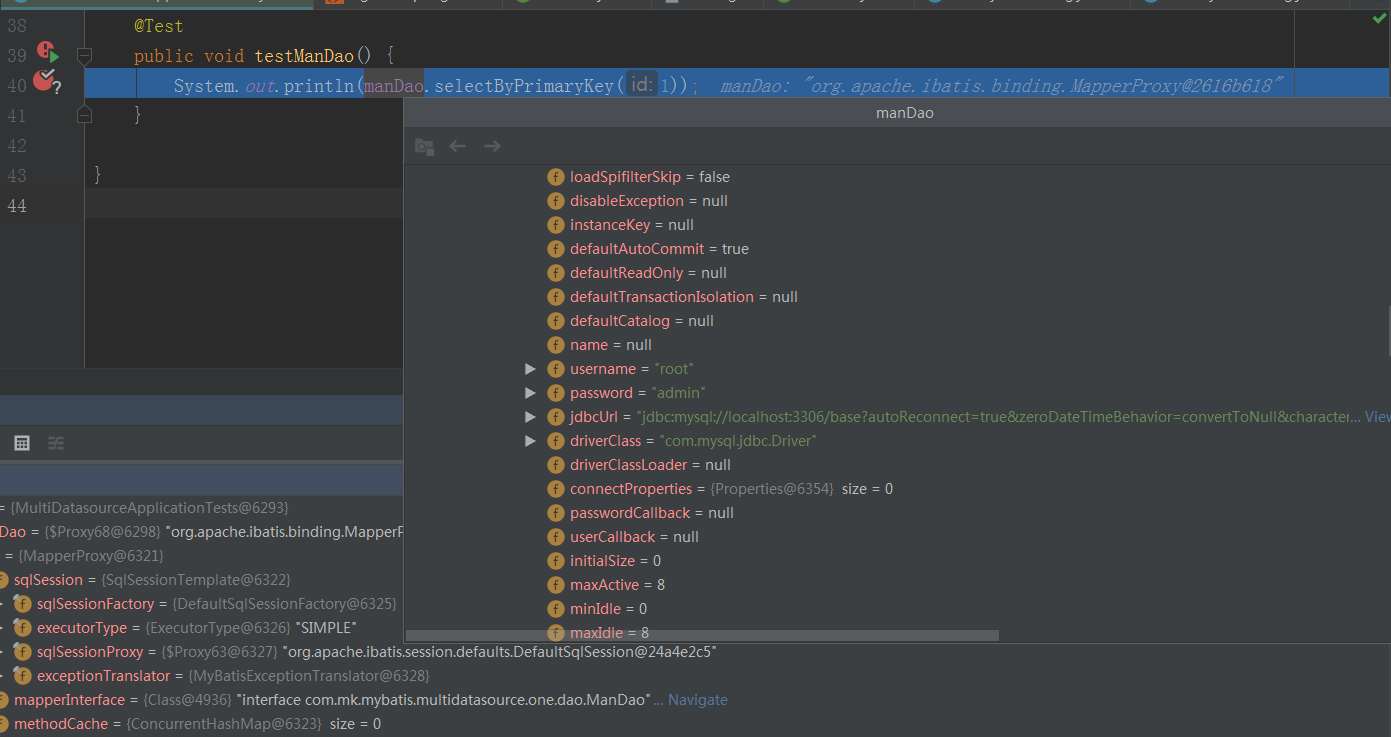Screen dimensions: 1391x737
Task: Click the field icon beside sqlSessionFactory
Action: point(22,604)
